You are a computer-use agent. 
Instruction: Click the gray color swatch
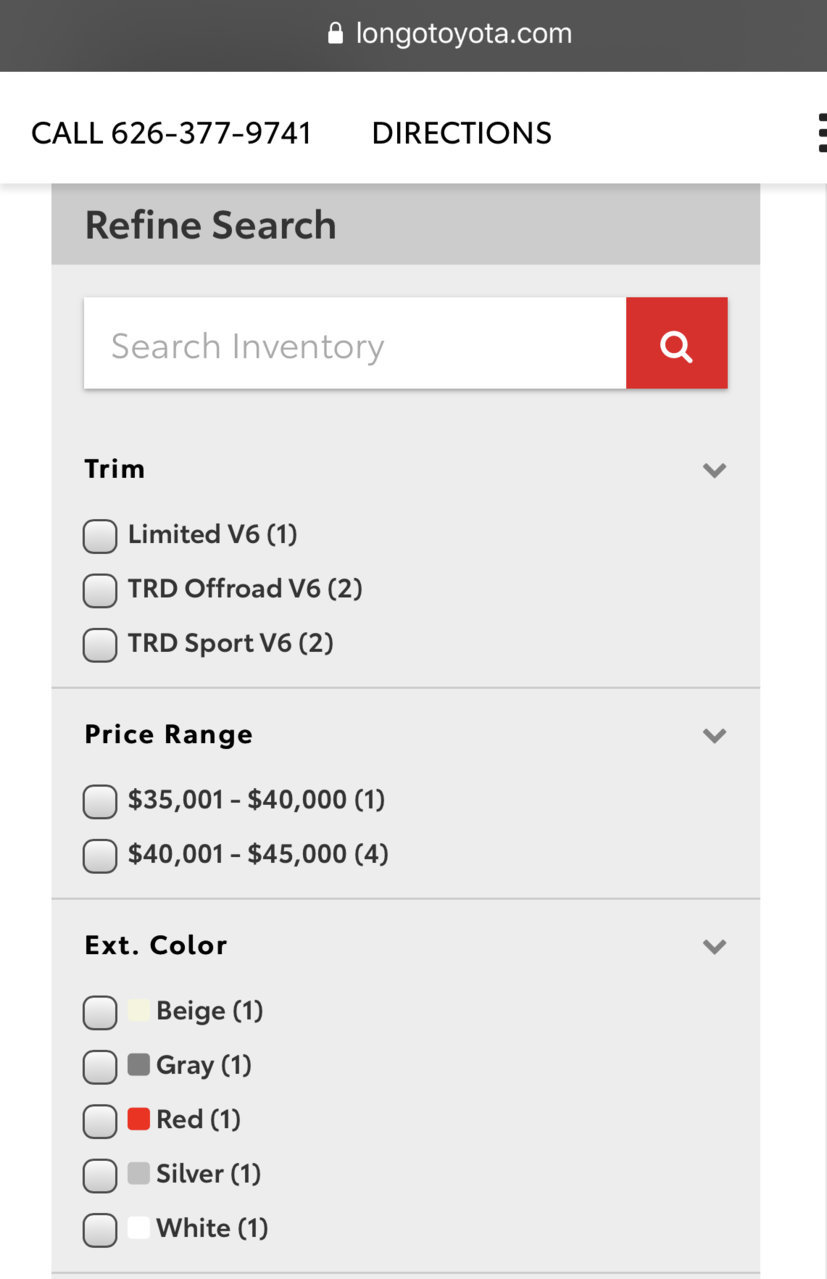click(138, 1065)
